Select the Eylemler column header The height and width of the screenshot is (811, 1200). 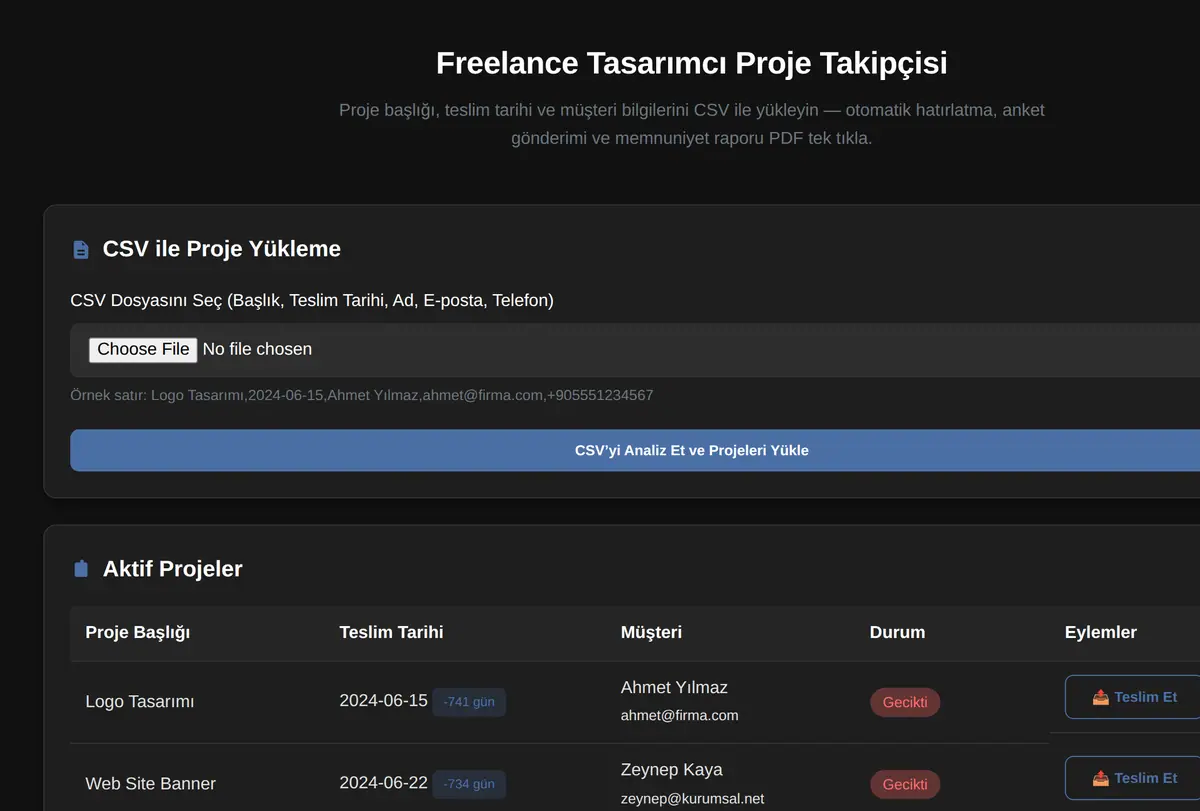tap(1101, 632)
